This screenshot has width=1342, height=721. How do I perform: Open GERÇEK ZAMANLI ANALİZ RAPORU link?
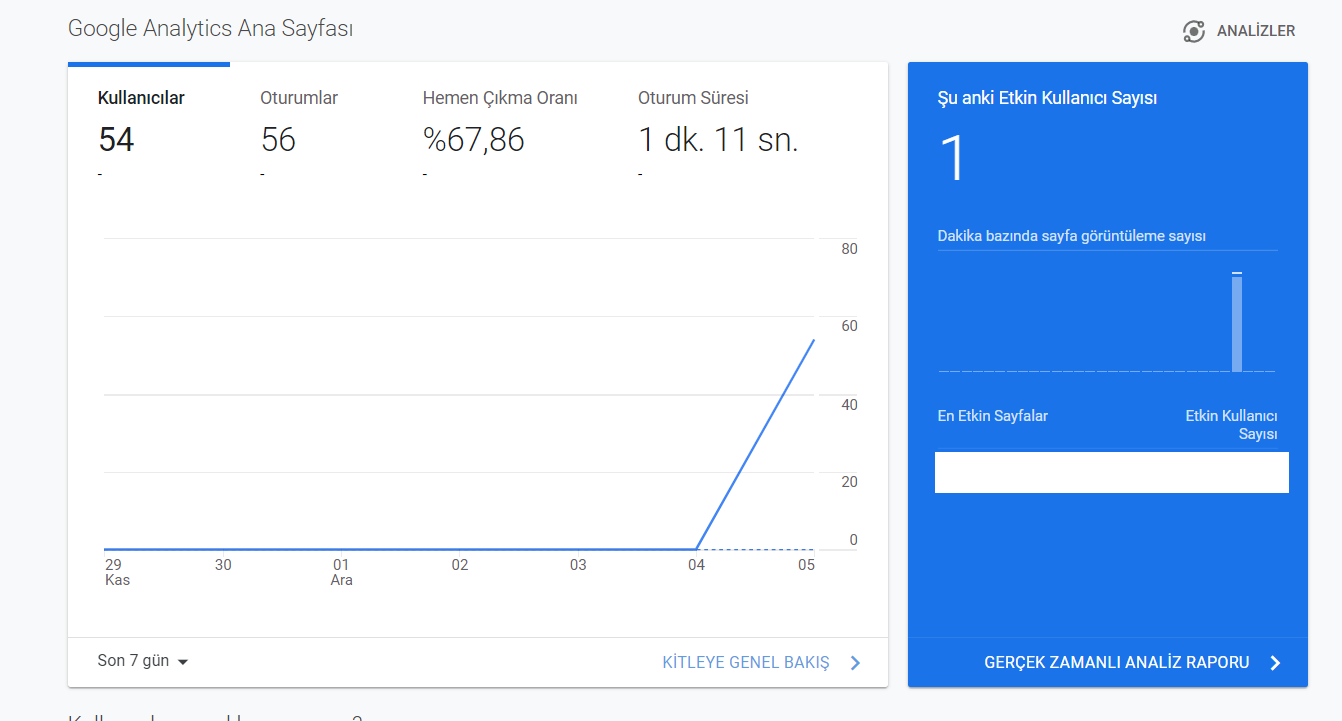[1117, 663]
